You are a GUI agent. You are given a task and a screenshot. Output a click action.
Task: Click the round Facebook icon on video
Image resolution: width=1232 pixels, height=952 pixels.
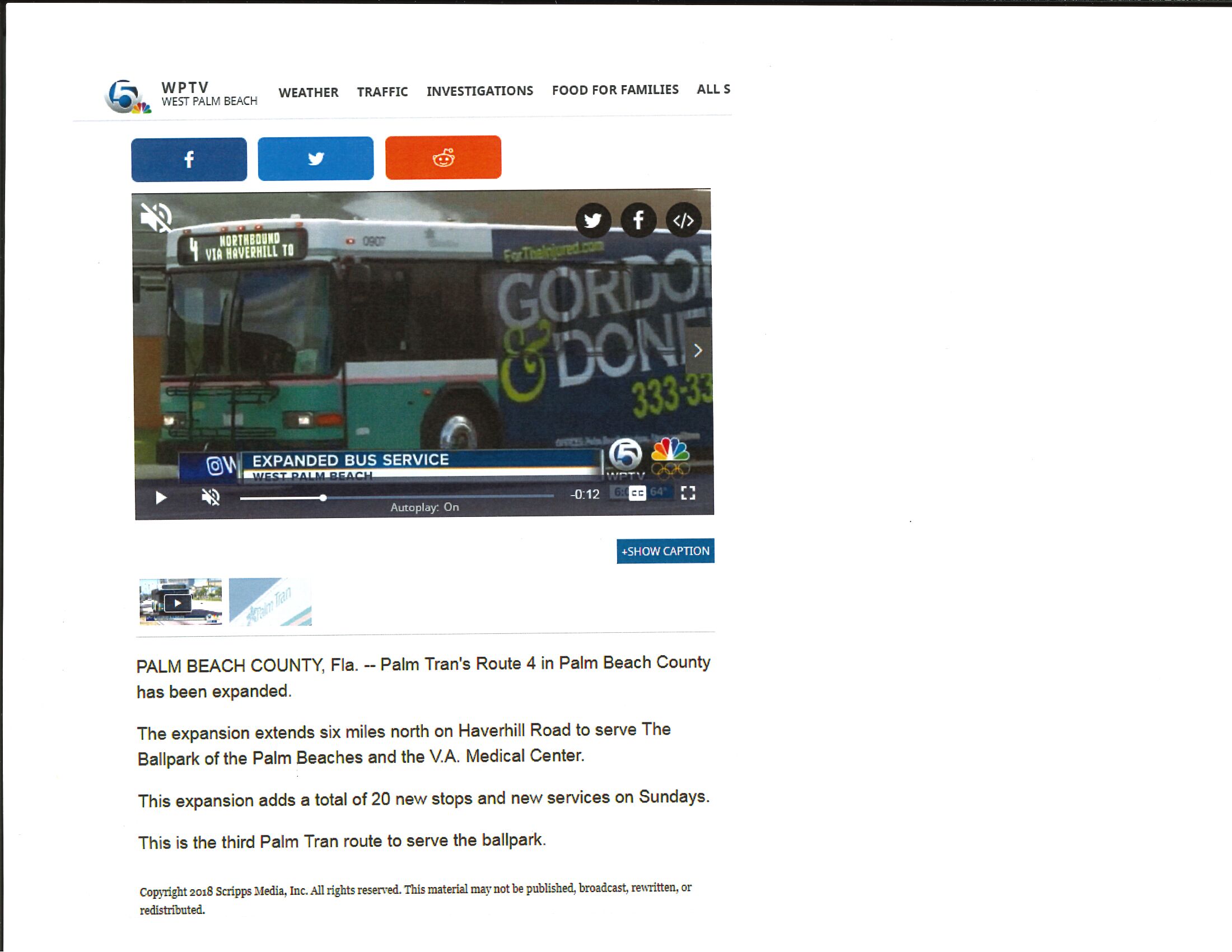coord(638,220)
